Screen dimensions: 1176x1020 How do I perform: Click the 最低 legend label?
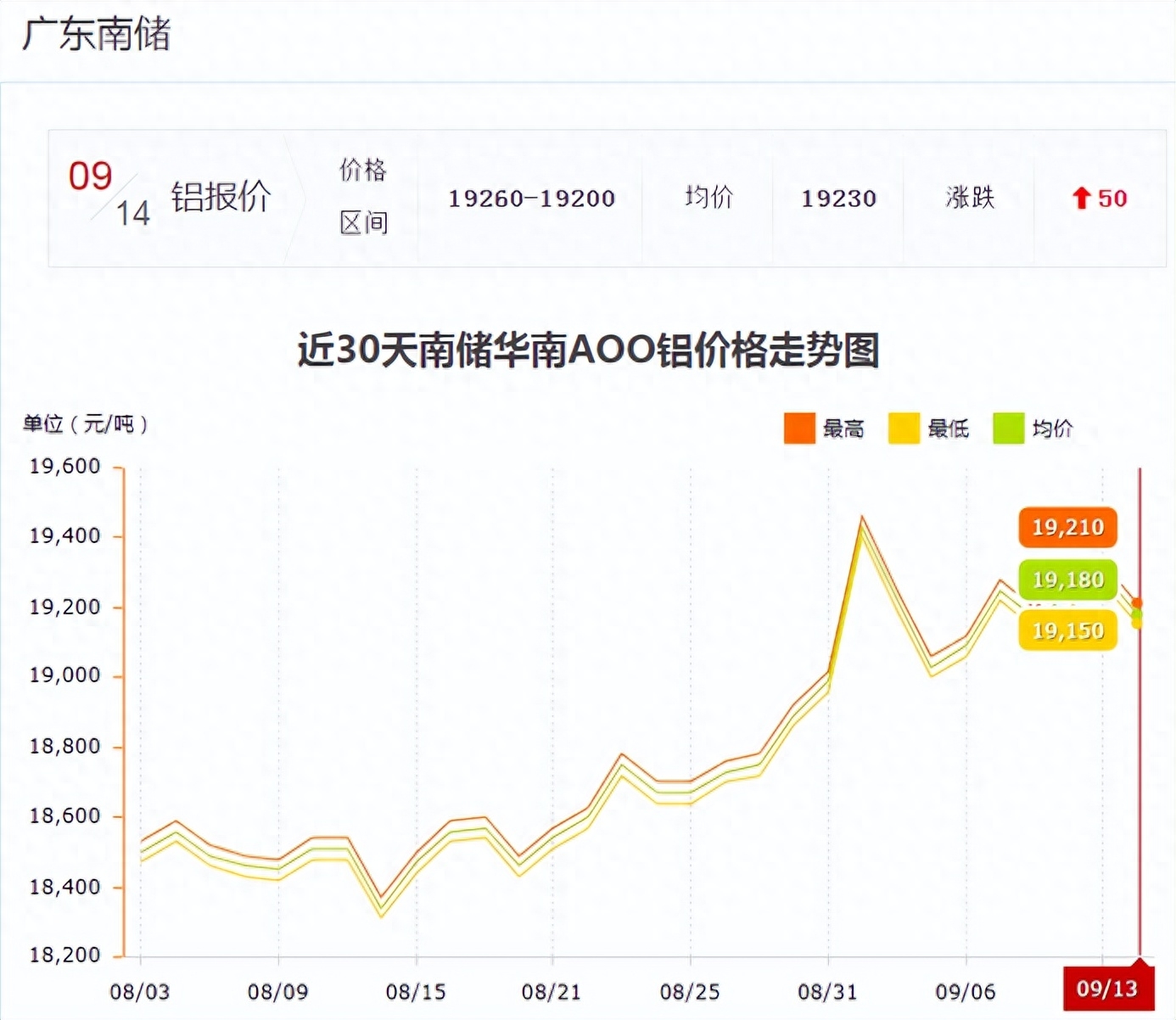pyautogui.click(x=948, y=429)
